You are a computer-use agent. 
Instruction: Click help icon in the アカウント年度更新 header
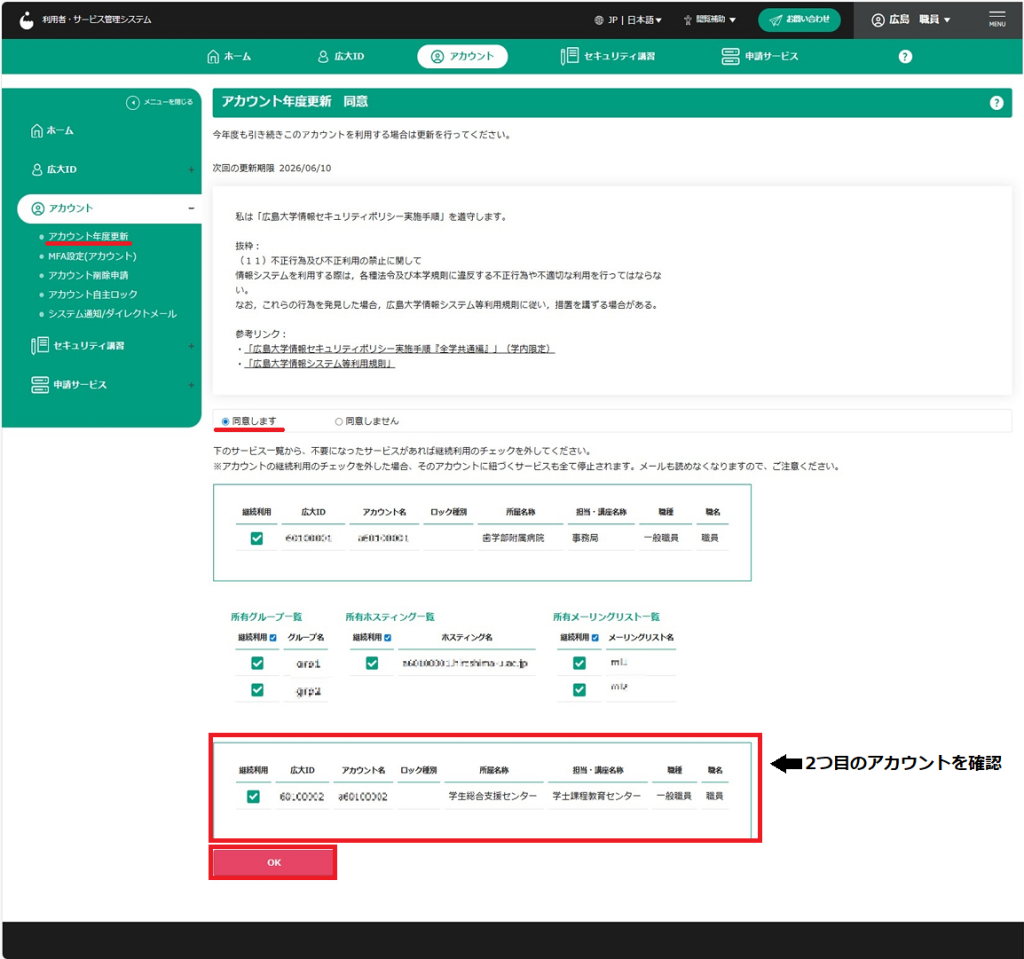(x=996, y=103)
